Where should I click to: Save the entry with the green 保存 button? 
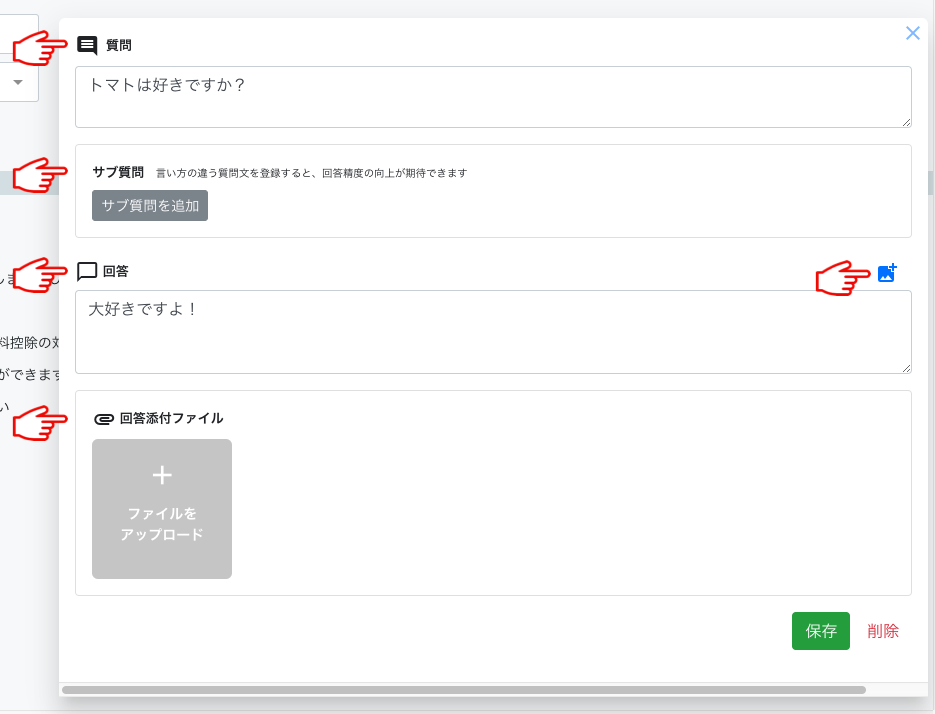tap(820, 631)
